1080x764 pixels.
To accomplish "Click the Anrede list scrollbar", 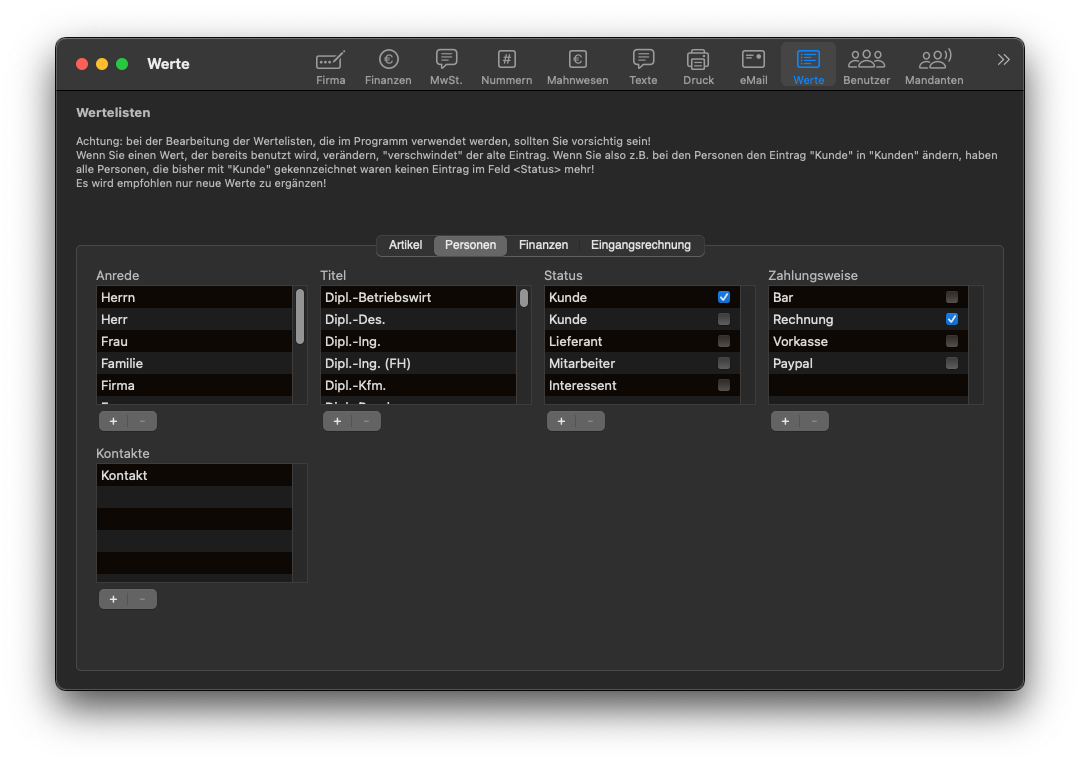I will 300,317.
